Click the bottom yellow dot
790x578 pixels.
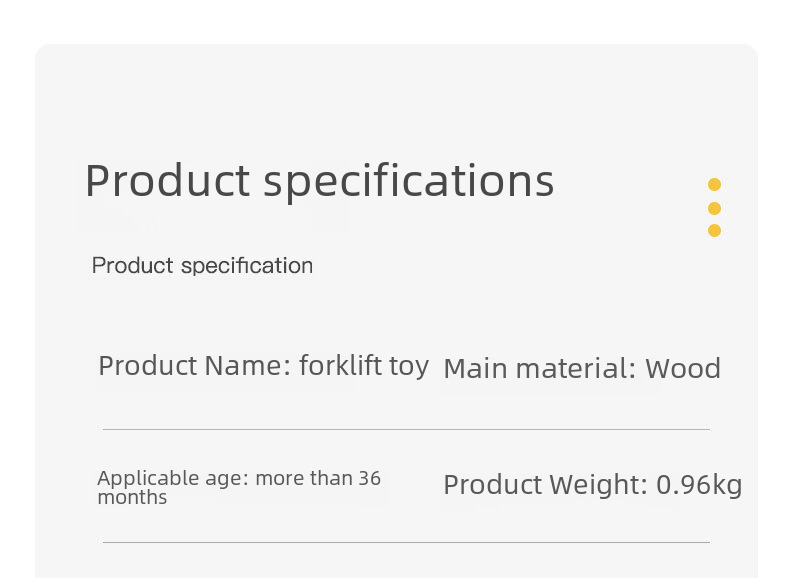click(714, 231)
